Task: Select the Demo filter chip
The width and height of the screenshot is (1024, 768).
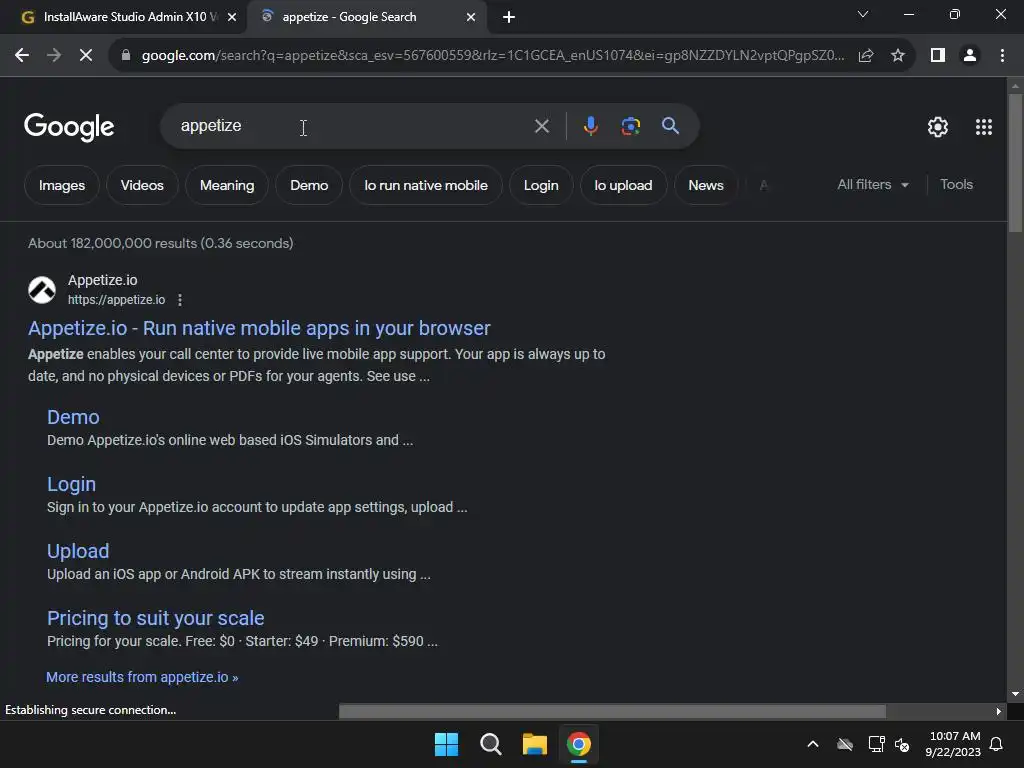Action: (309, 185)
